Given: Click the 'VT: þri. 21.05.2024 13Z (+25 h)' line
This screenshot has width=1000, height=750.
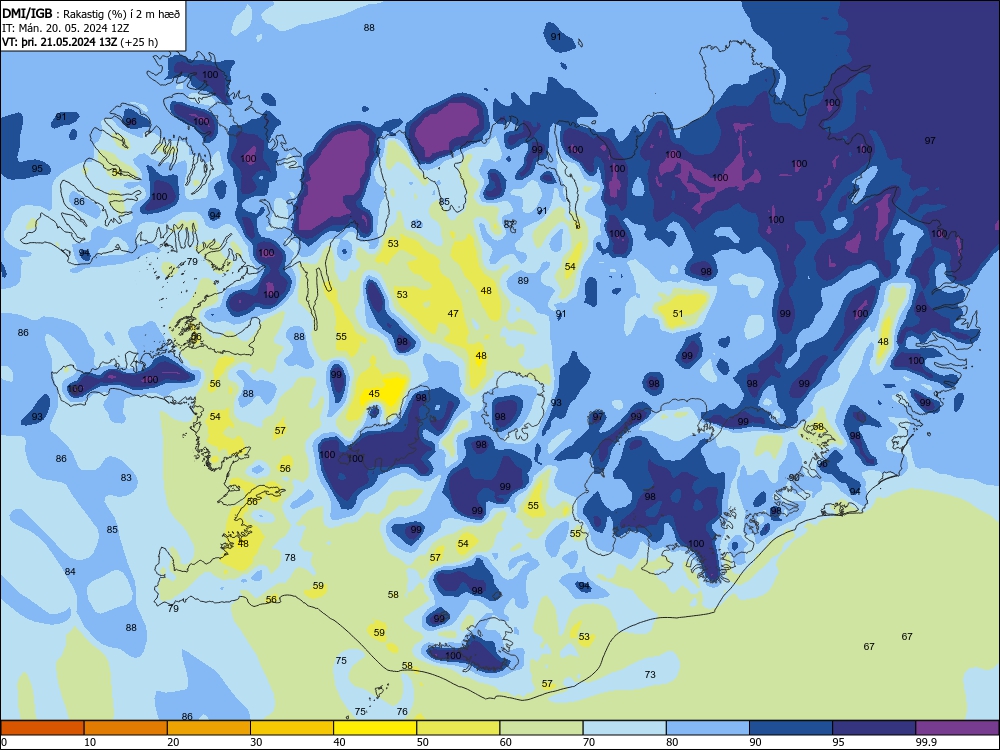Looking at the screenshot, I should pos(80,42).
